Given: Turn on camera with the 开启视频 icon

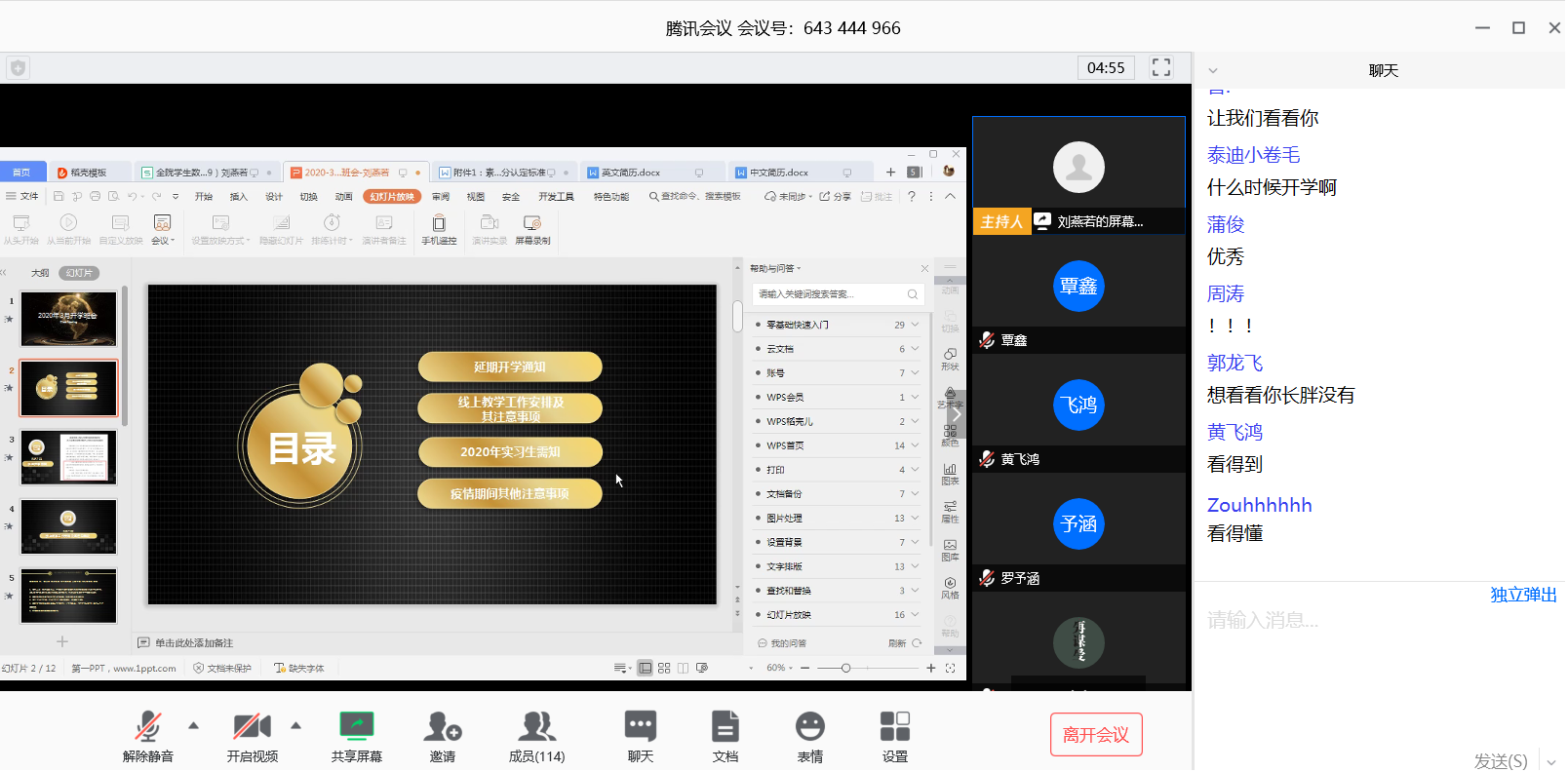Looking at the screenshot, I should [x=252, y=726].
